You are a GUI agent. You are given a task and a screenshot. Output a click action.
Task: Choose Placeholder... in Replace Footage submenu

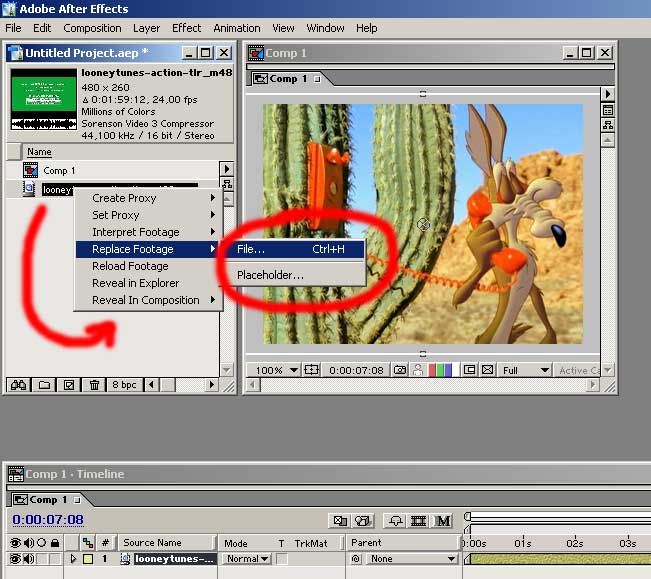[296, 275]
